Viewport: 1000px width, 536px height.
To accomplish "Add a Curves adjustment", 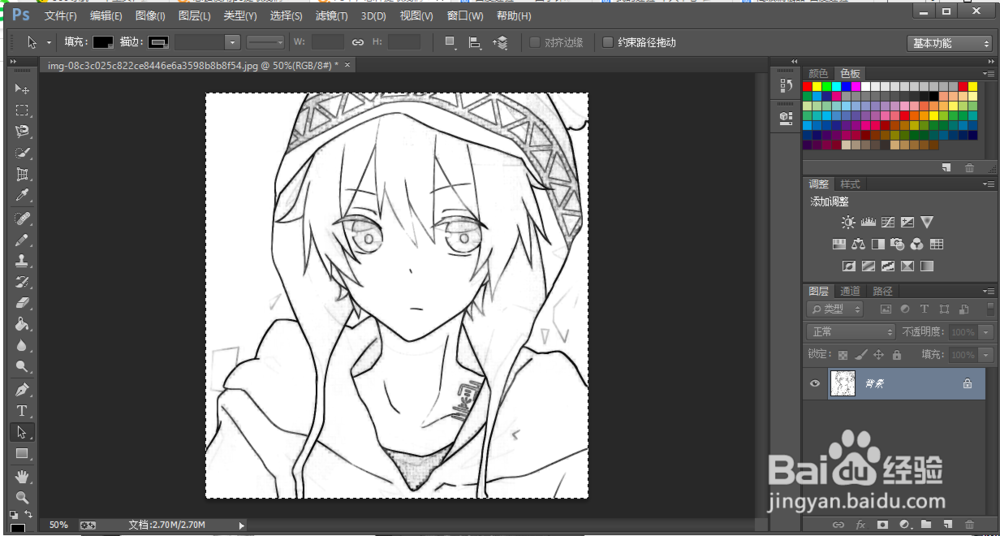I will point(888,222).
